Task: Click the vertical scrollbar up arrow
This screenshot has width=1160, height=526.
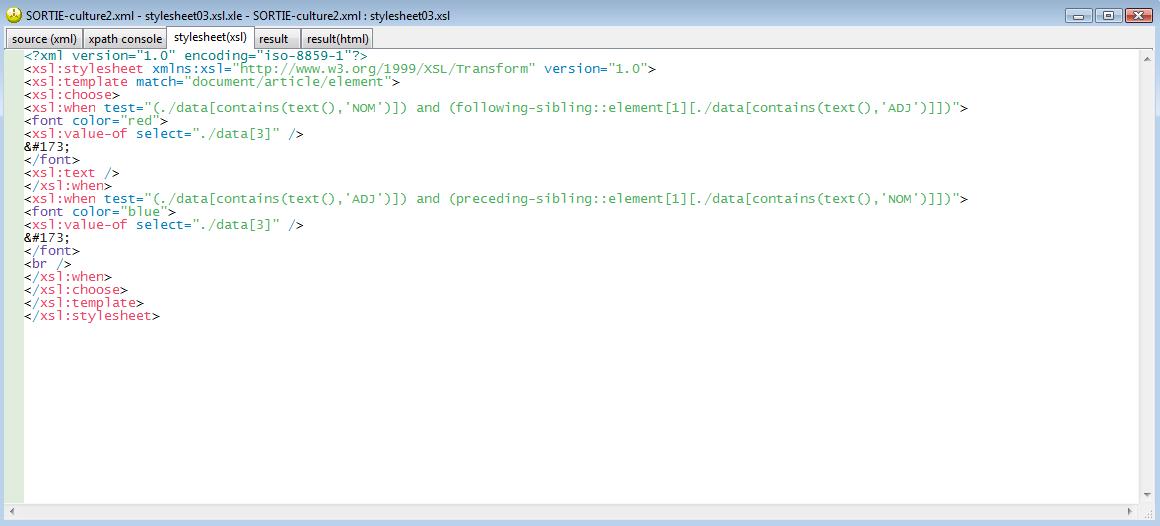Action: click(1146, 58)
